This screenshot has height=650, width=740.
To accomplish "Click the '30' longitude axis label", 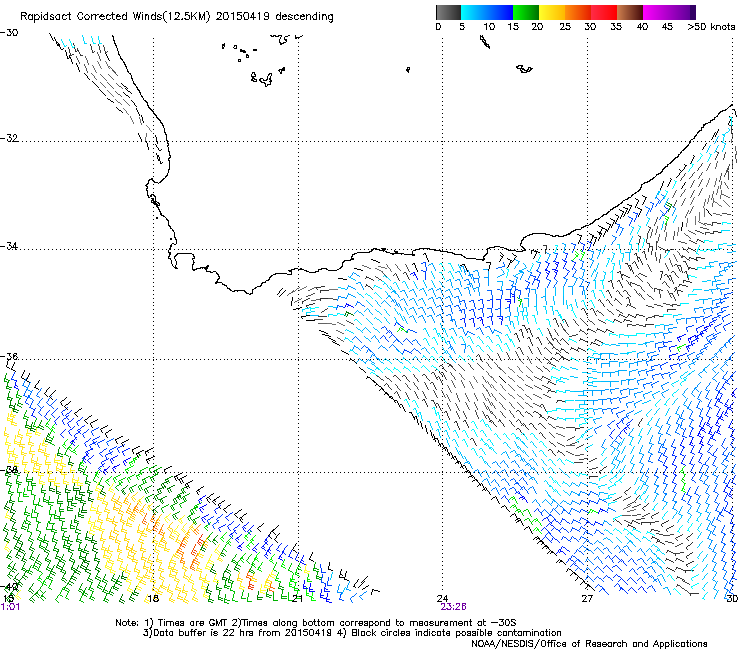I will pyautogui.click(x=732, y=599).
